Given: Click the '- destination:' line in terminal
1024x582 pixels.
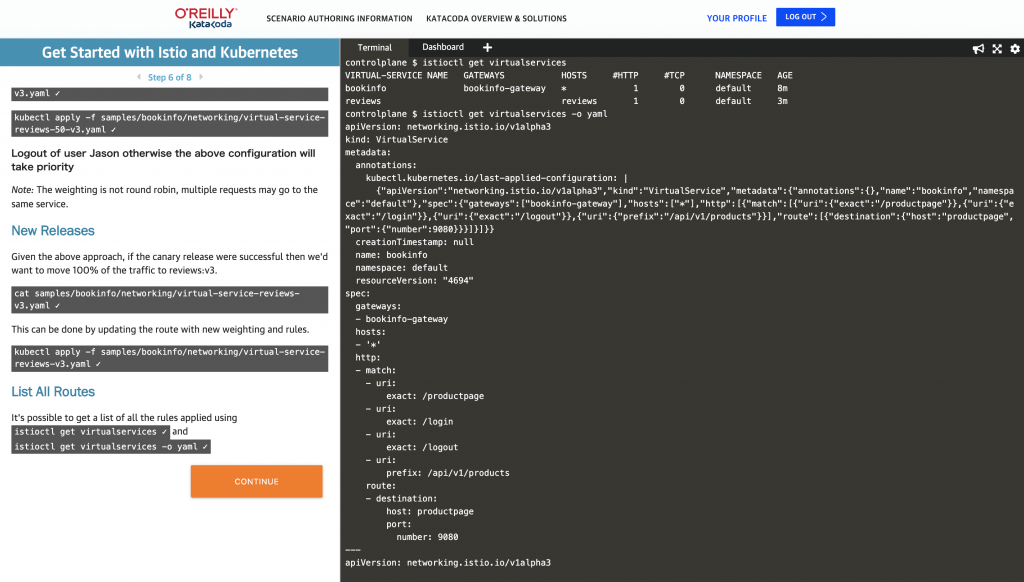Looking at the screenshot, I should (x=402, y=498).
